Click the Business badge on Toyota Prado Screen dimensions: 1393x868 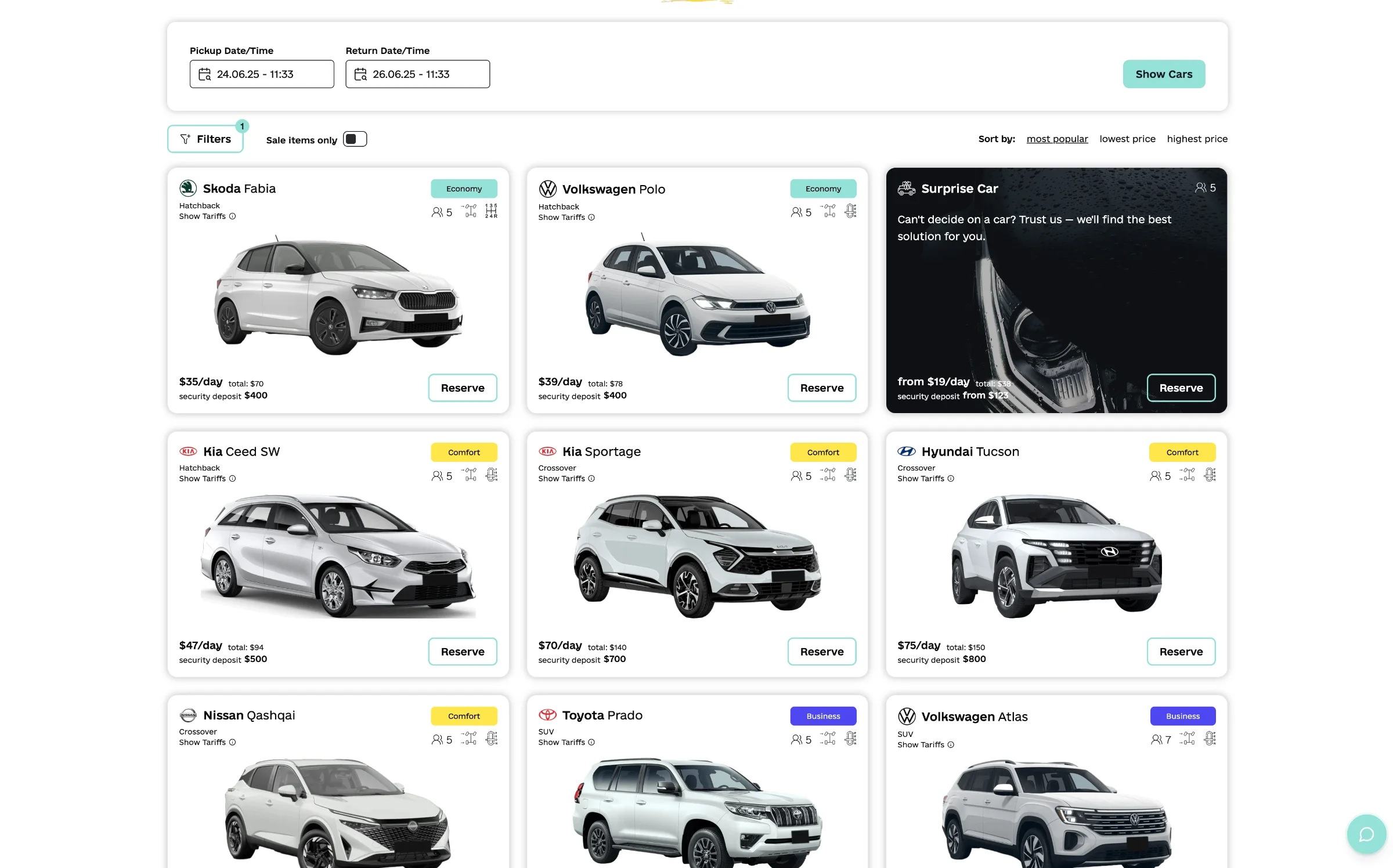coord(823,716)
